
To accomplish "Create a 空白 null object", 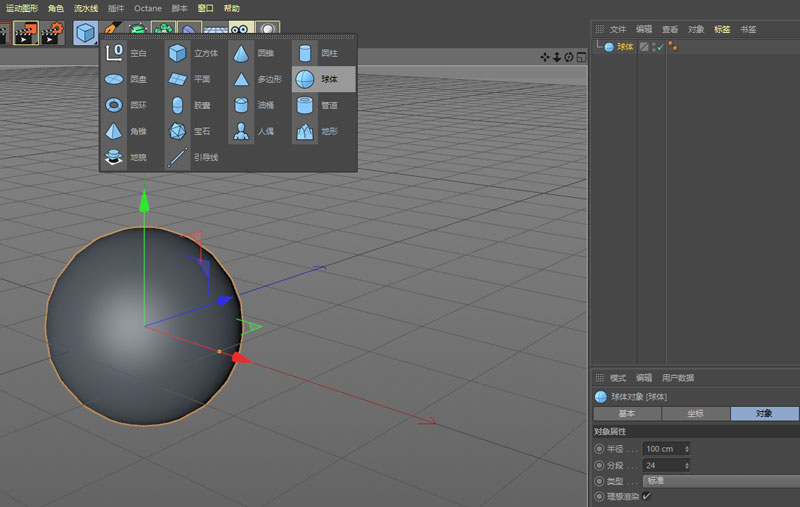I will pos(114,53).
